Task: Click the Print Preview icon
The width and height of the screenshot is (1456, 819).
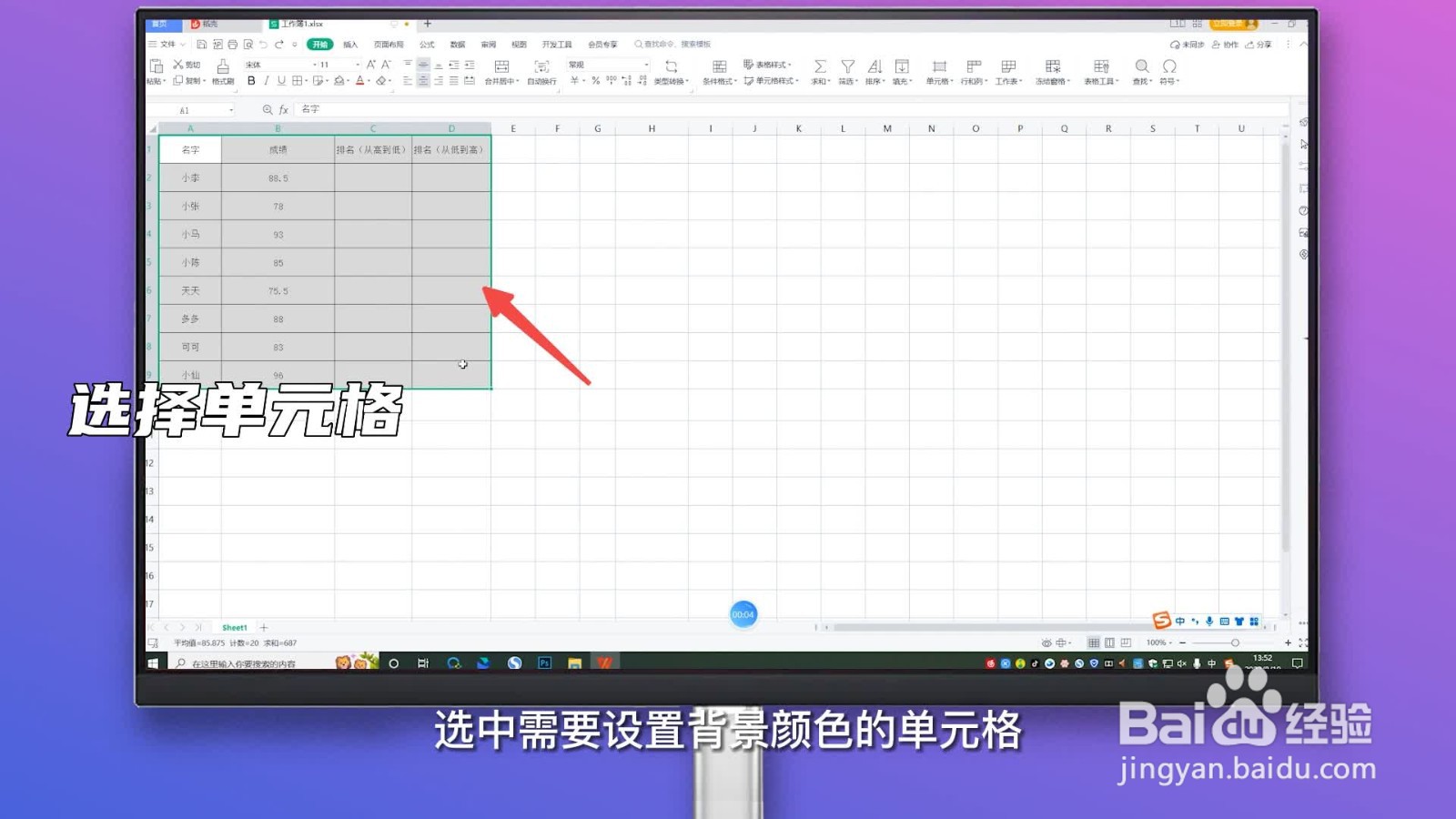Action: 248,45
